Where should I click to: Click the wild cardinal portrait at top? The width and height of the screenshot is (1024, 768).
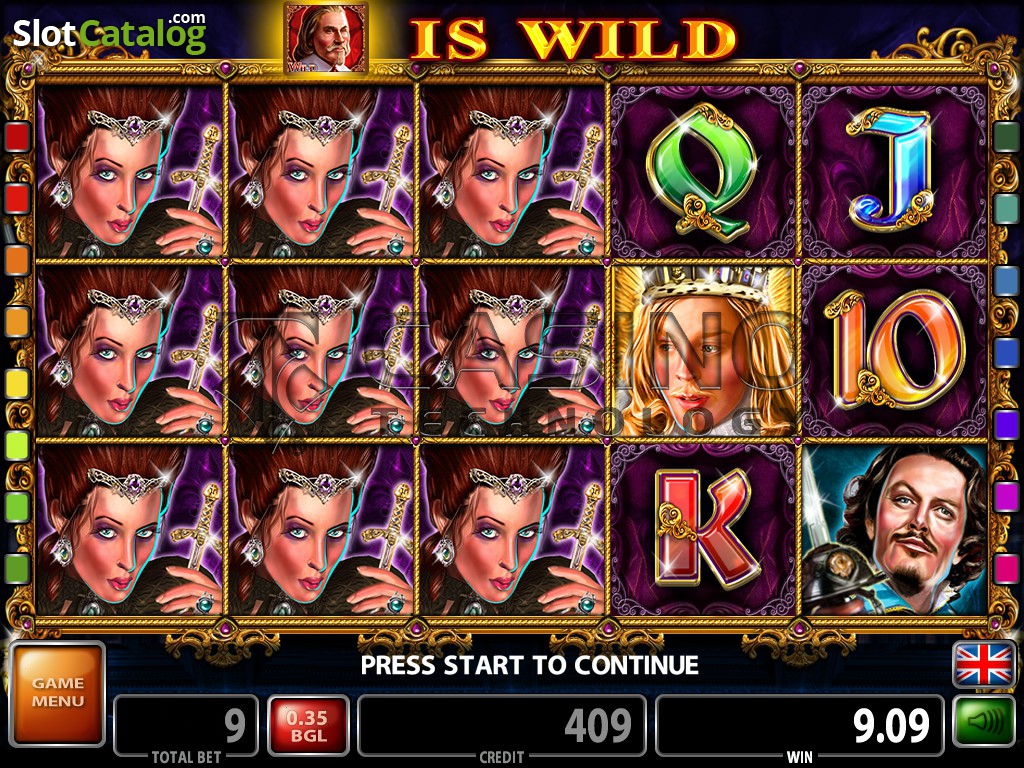326,39
